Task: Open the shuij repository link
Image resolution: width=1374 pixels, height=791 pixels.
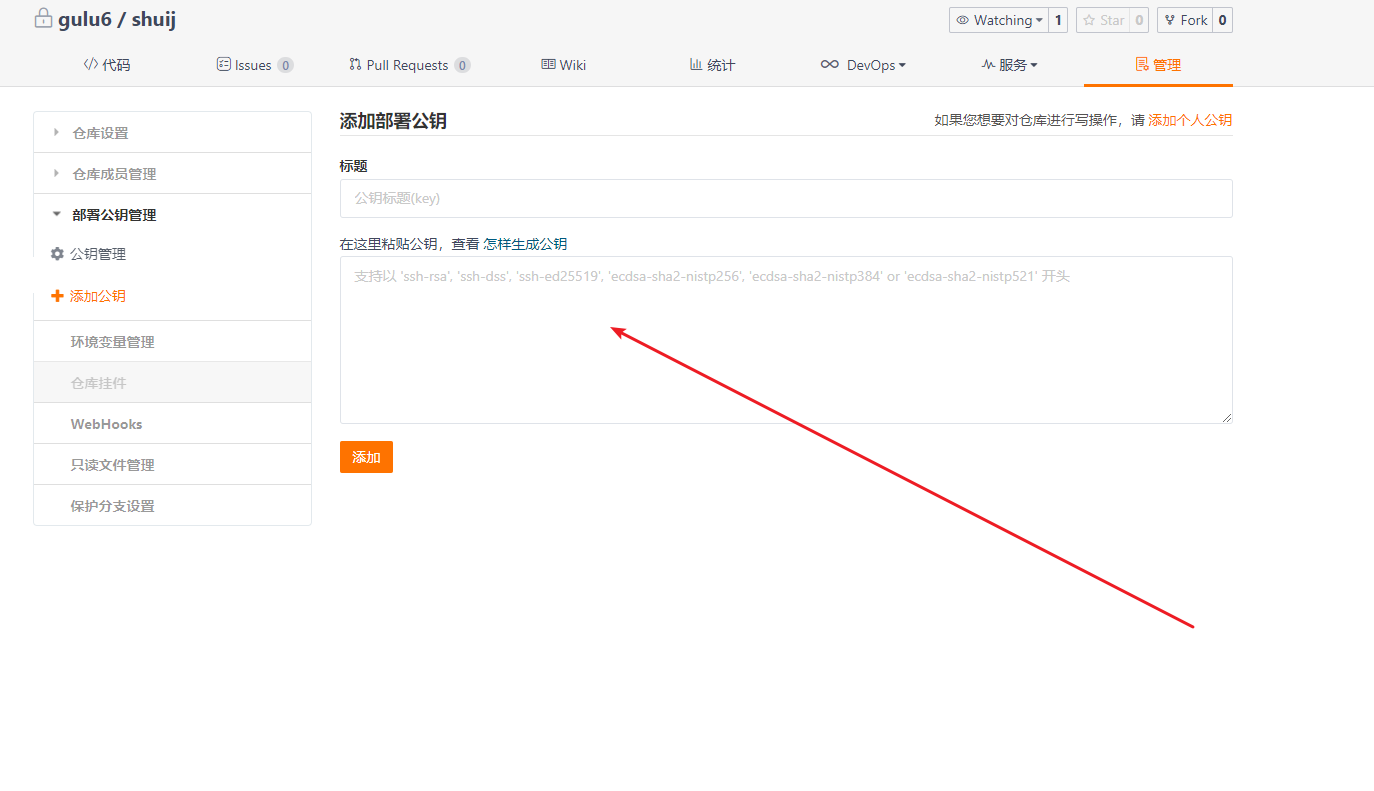Action: coord(154,19)
